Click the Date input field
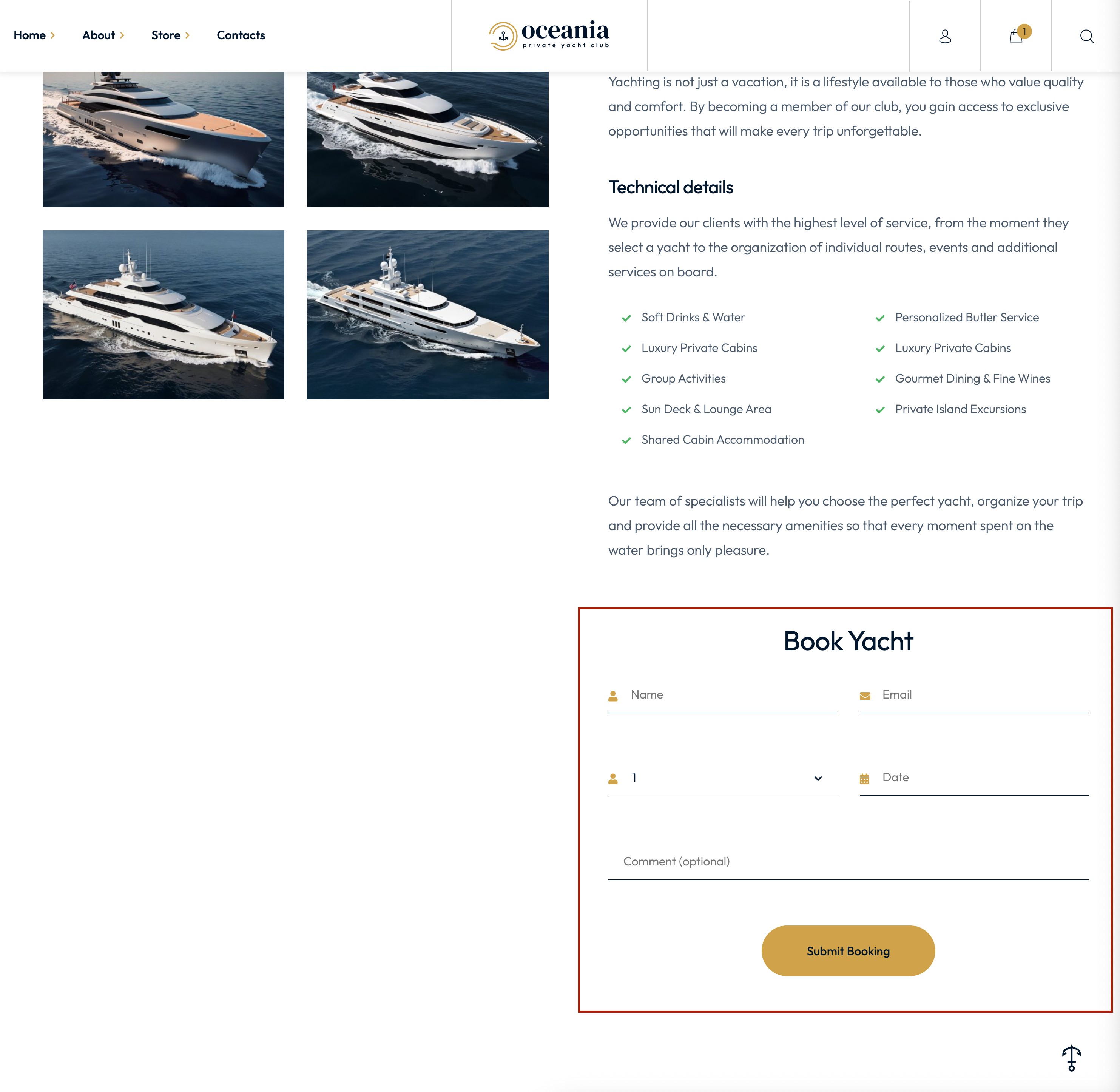Screen dimensions: 1120x1092 click(974, 778)
